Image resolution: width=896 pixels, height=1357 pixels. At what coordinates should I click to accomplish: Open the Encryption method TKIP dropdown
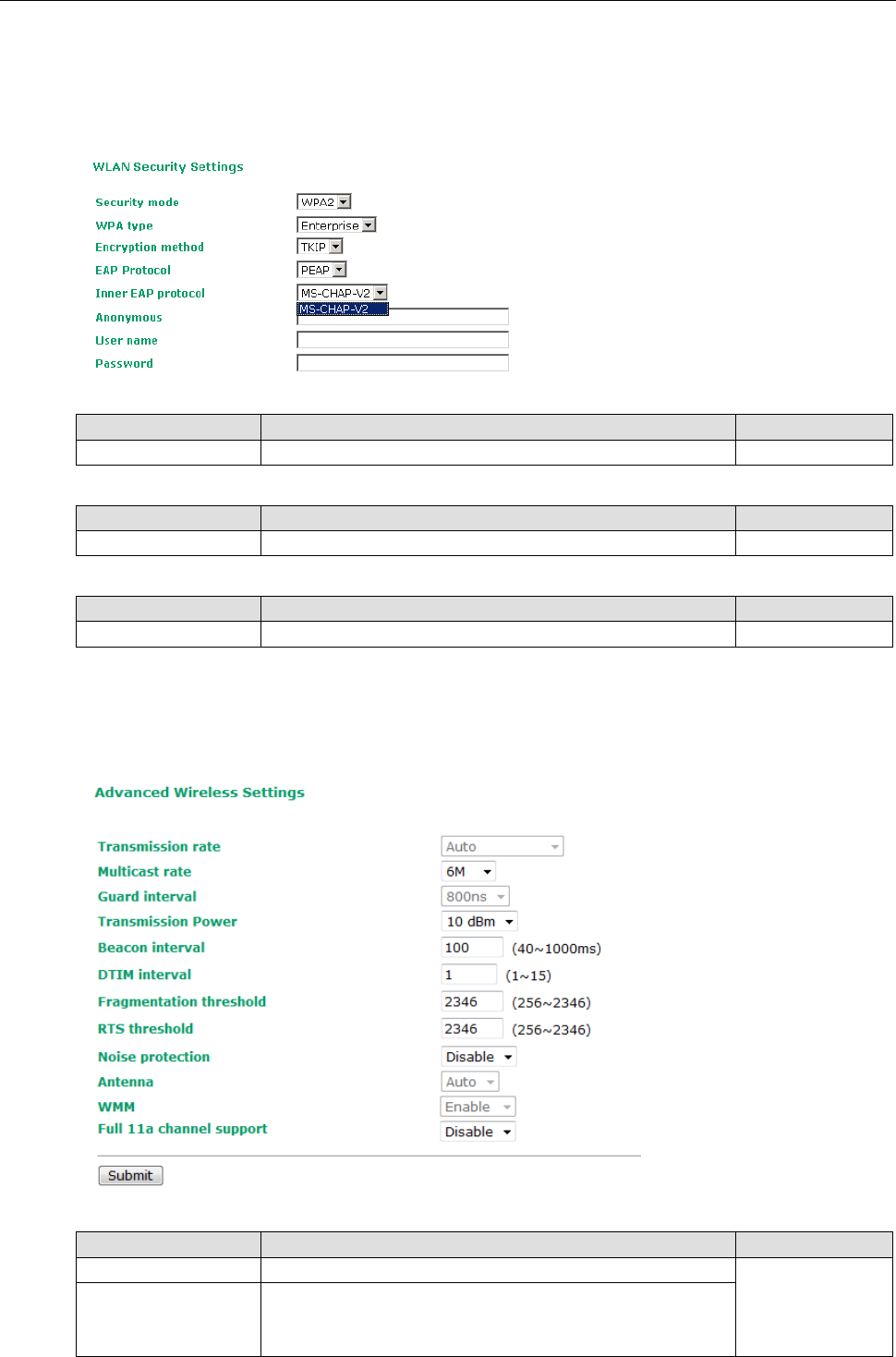[x=320, y=247]
